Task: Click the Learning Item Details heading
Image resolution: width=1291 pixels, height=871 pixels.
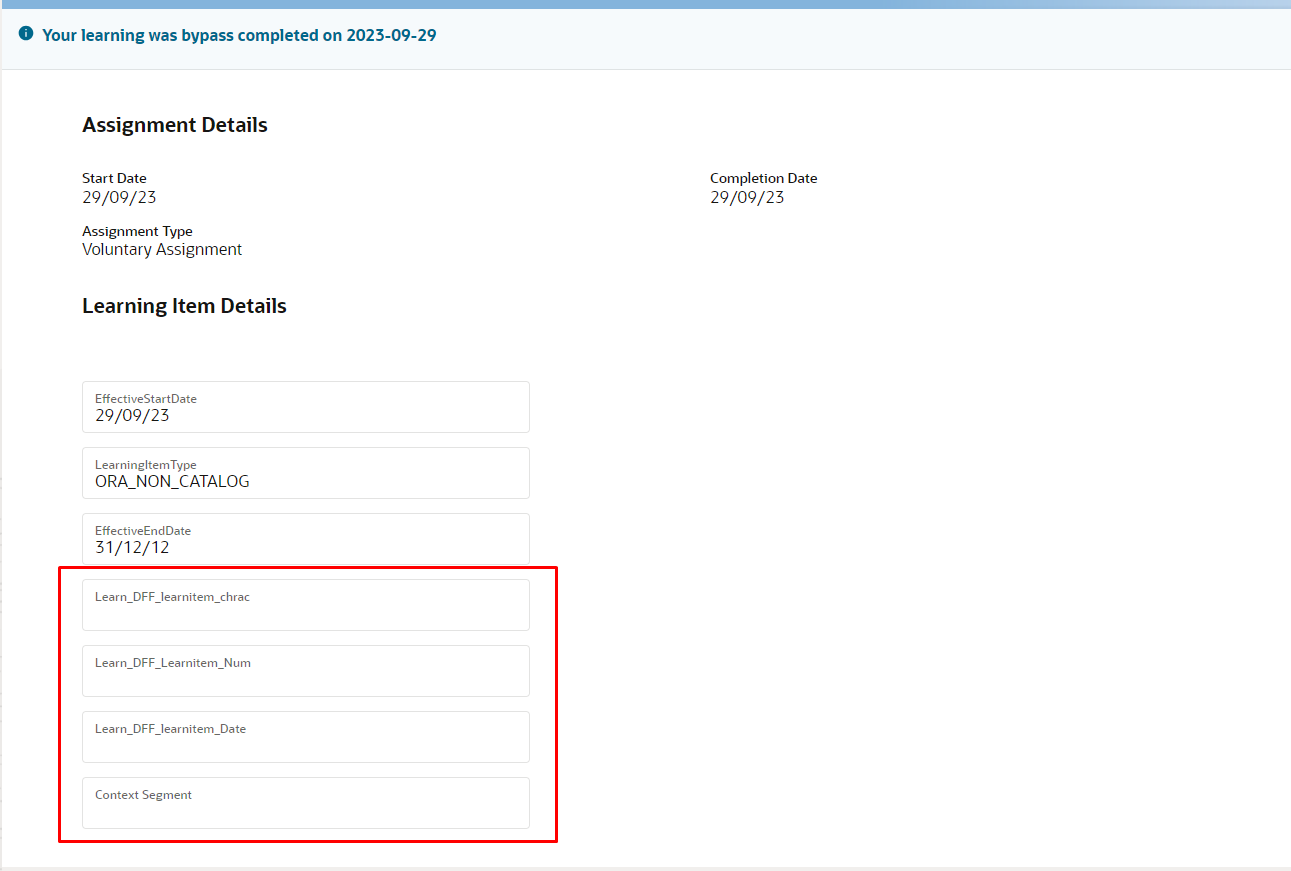Action: coord(184,305)
